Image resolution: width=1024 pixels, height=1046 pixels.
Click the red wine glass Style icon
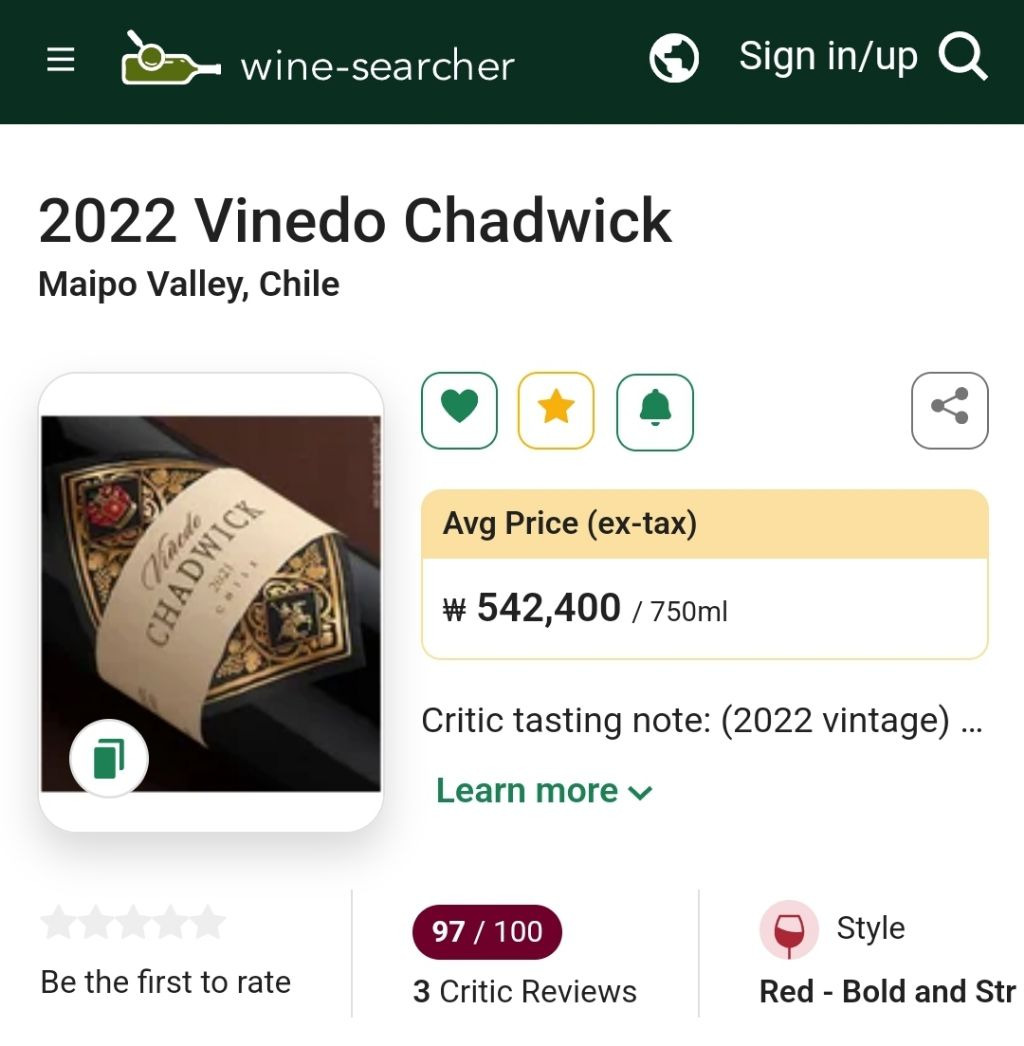coord(789,930)
